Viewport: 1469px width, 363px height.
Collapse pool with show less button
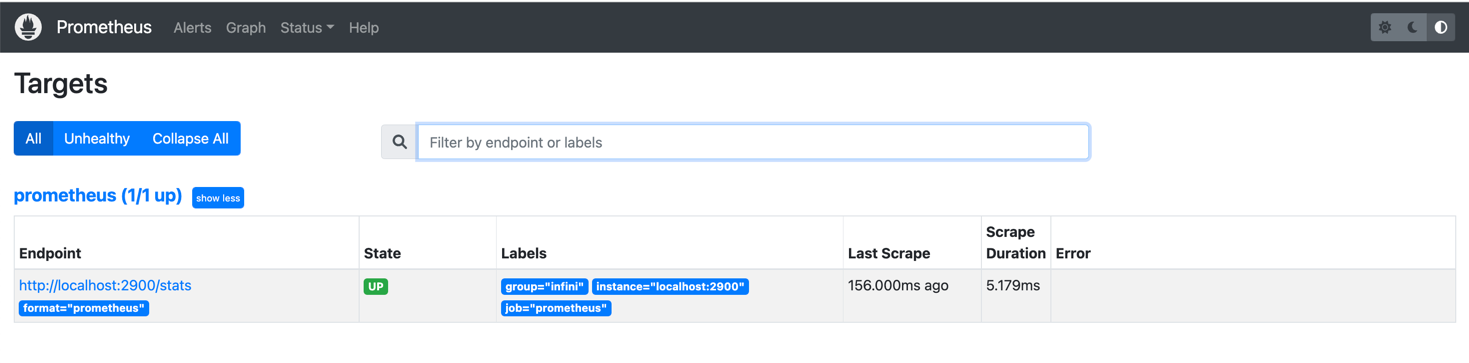[x=218, y=198]
